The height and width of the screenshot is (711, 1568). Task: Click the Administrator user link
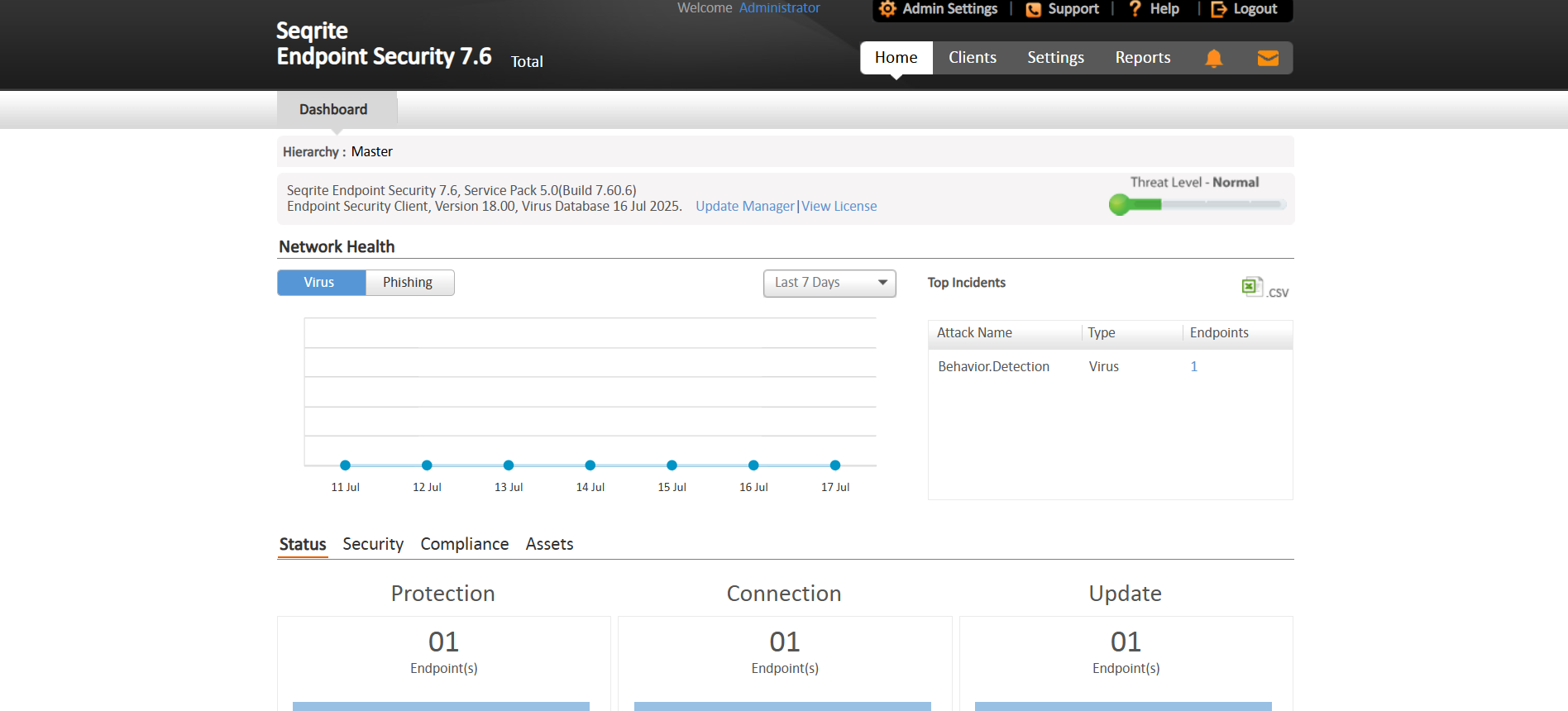click(x=779, y=8)
